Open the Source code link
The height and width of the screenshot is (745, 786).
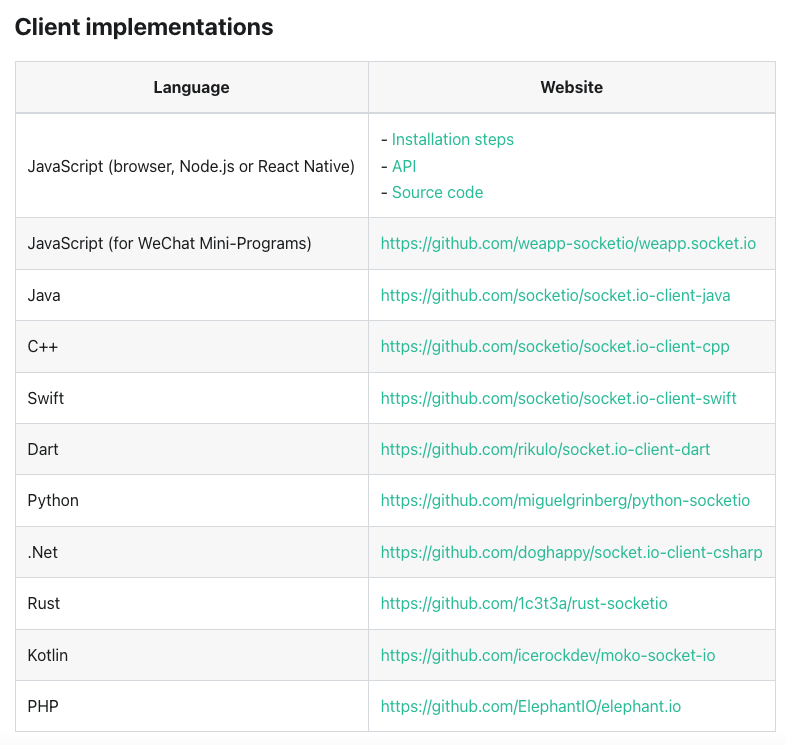coord(437,193)
